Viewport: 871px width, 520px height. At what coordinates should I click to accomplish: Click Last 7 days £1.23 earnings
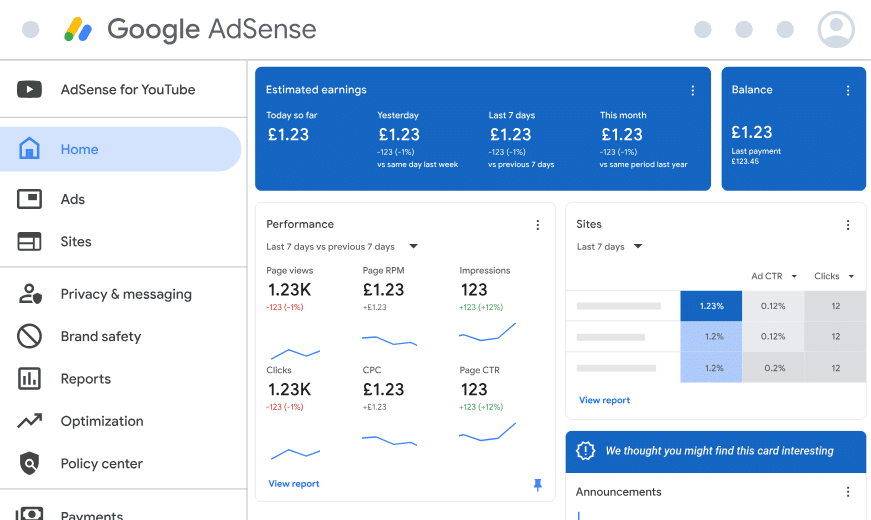[x=510, y=134]
